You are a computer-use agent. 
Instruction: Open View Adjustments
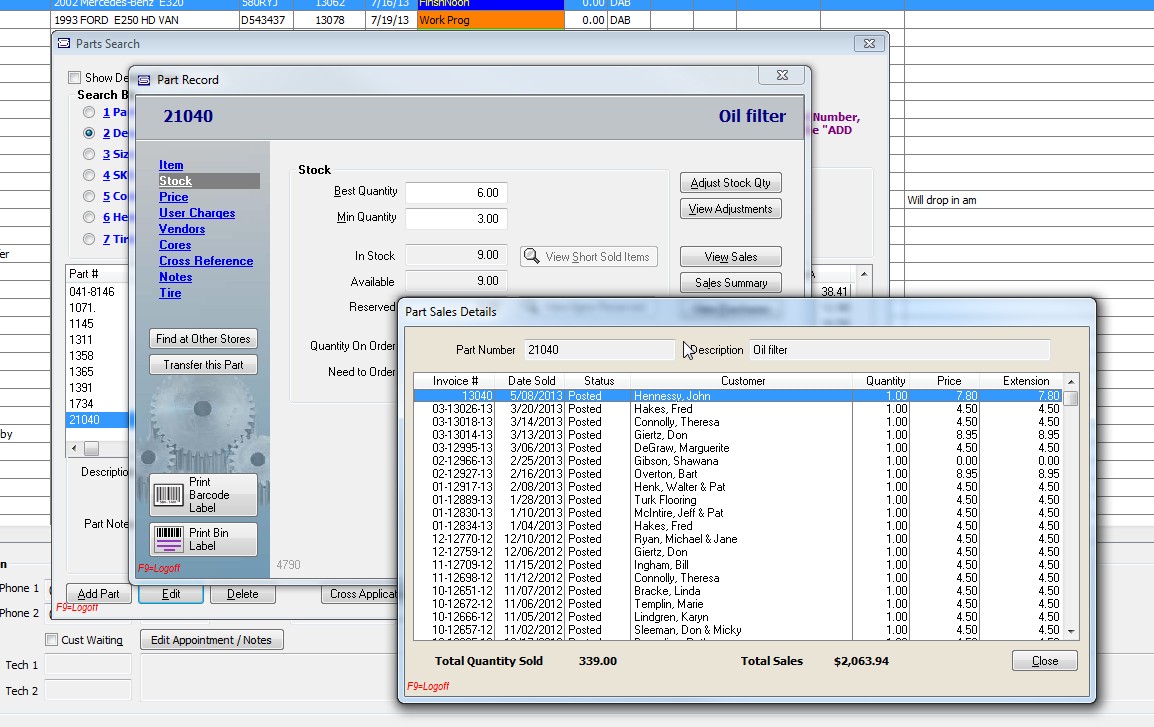pyautogui.click(x=731, y=209)
